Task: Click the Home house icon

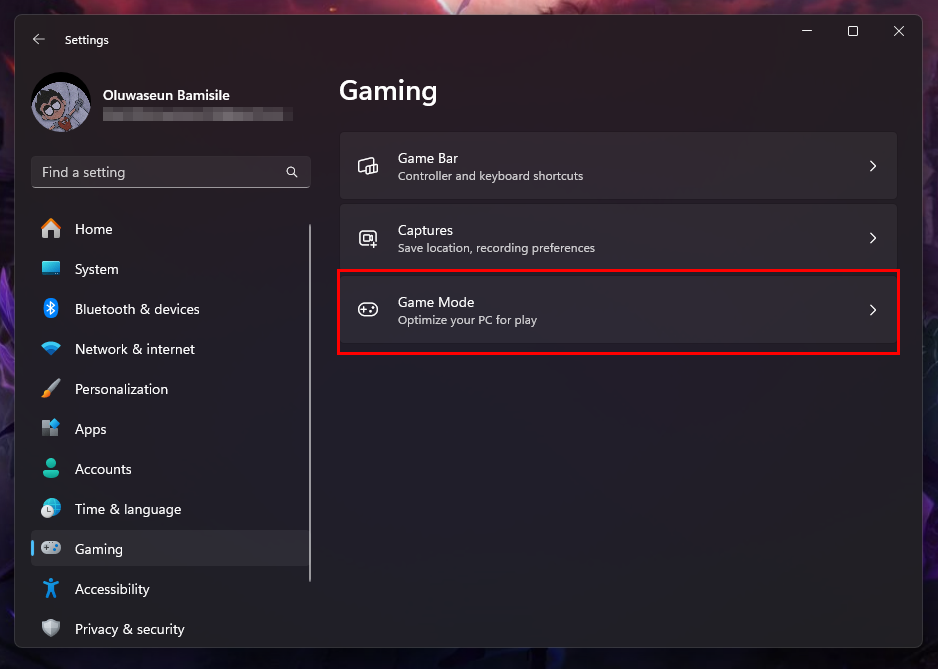Action: [51, 229]
